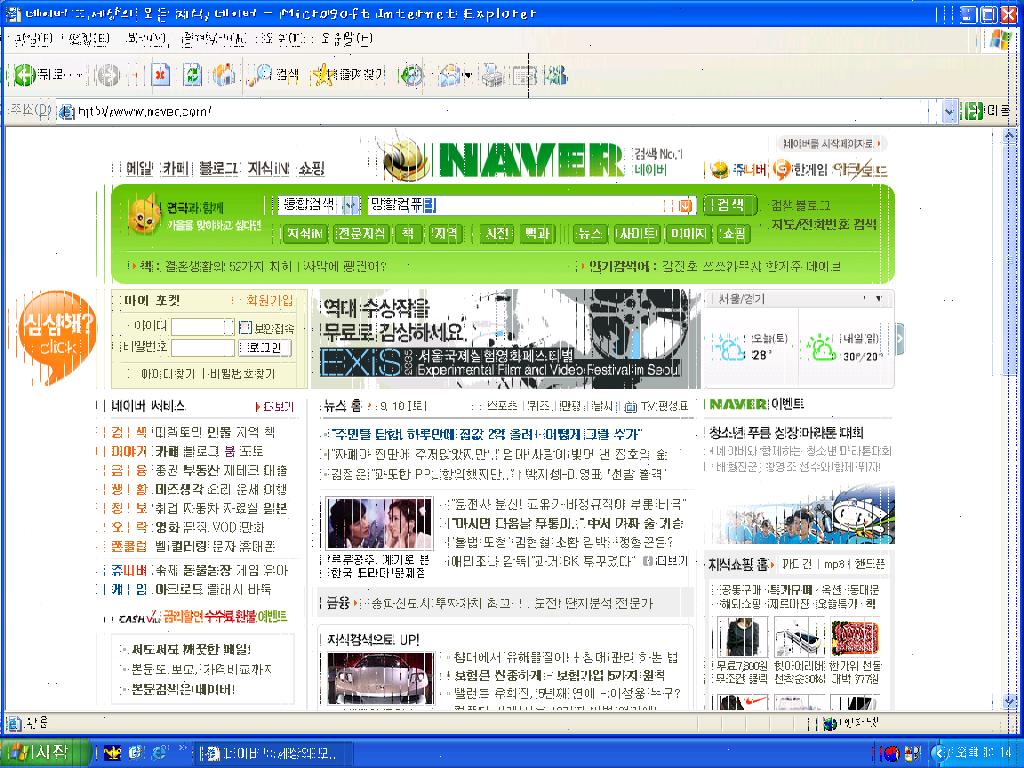
Task: Click the arrow at the weather panel's right edge
Action: click(899, 339)
